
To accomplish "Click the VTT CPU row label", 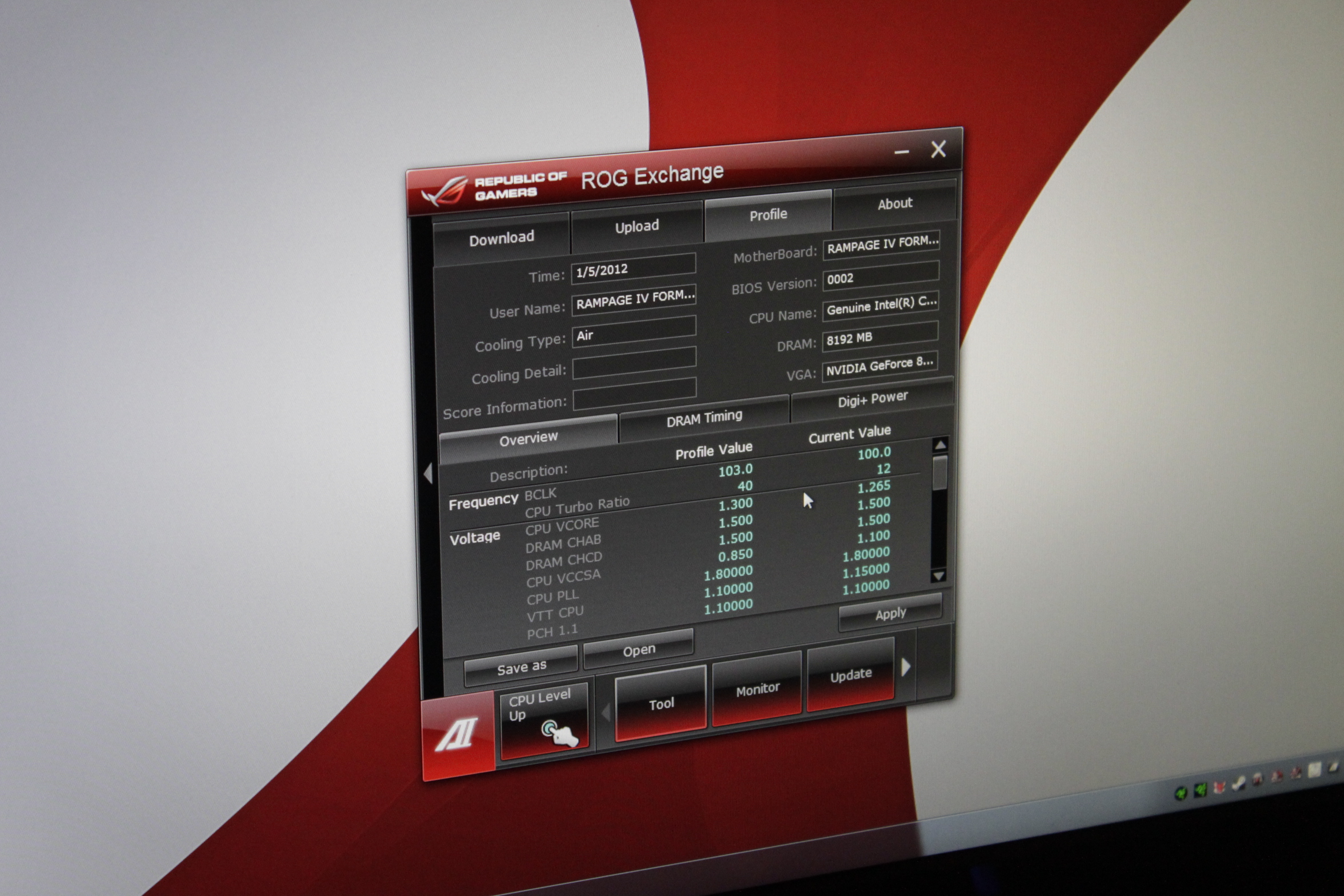I will 555,614.
